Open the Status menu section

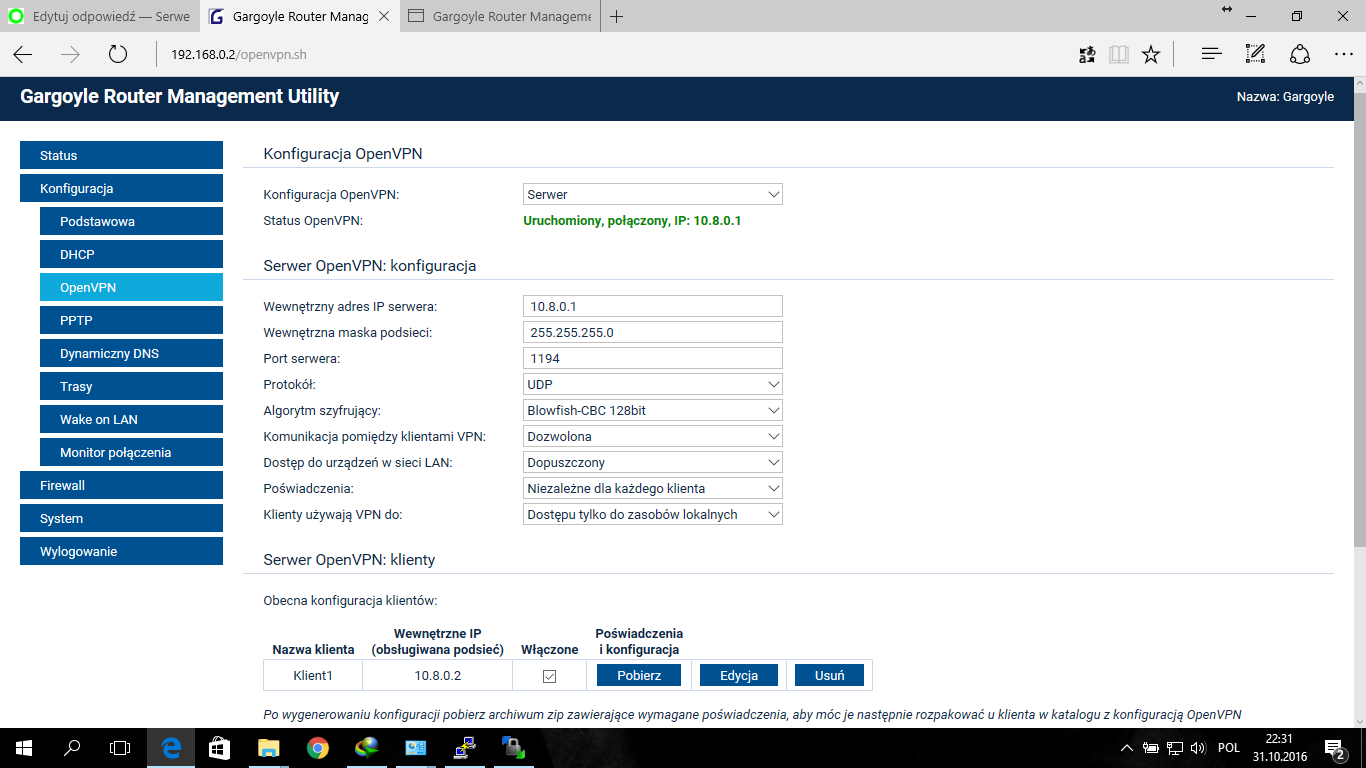121,155
